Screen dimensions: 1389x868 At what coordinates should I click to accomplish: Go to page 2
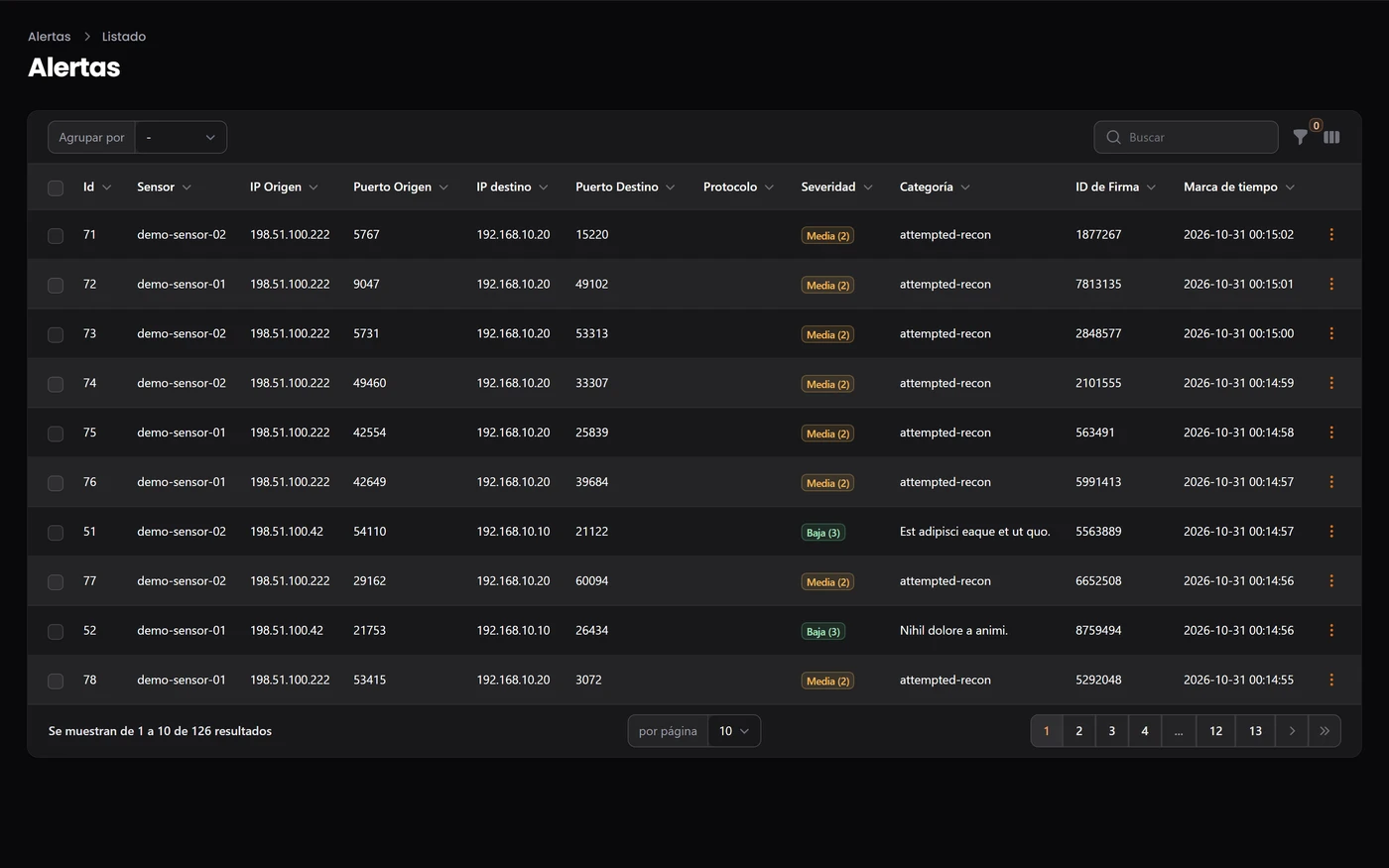click(1079, 731)
